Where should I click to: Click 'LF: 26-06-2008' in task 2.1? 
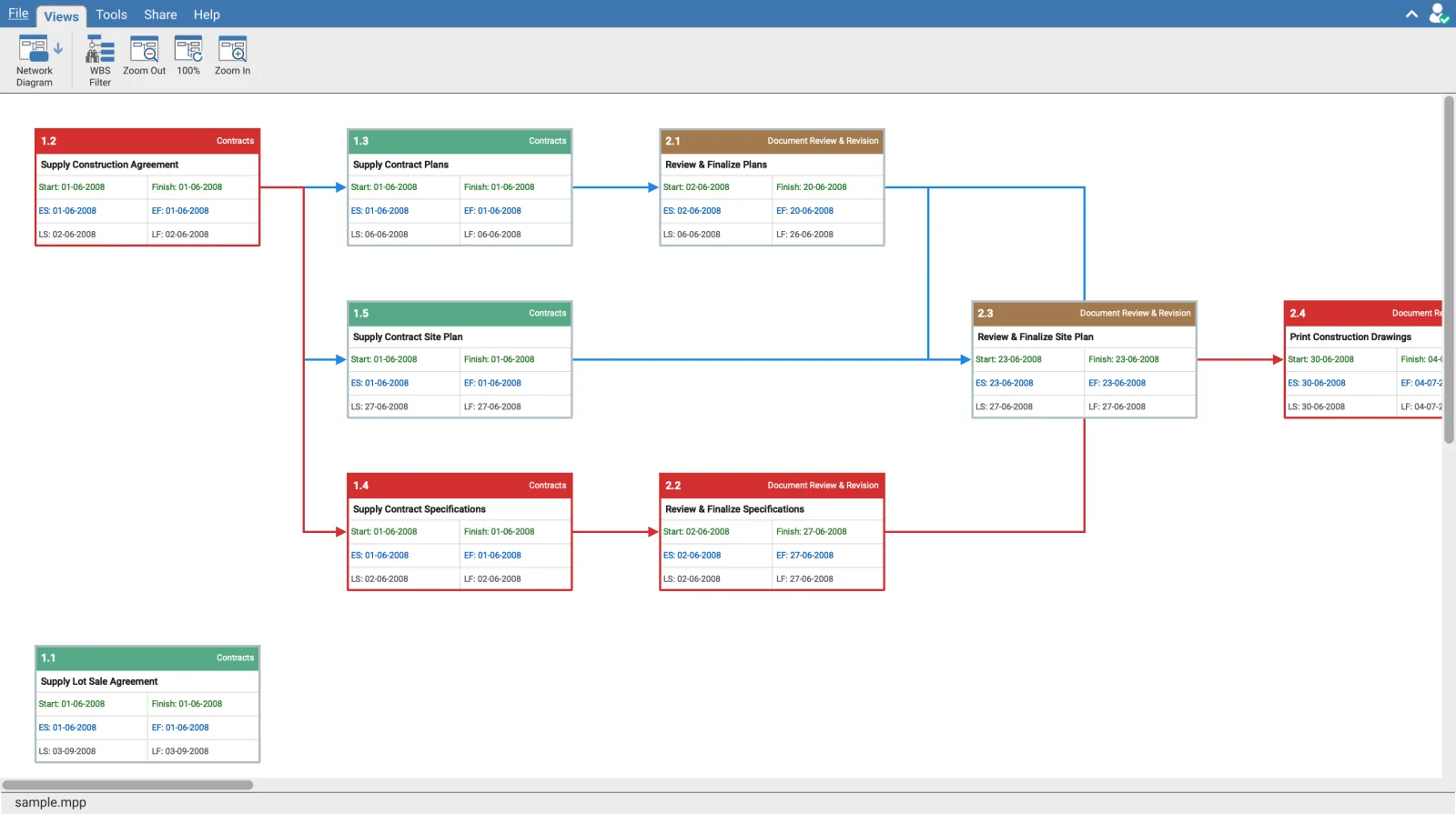tap(804, 235)
